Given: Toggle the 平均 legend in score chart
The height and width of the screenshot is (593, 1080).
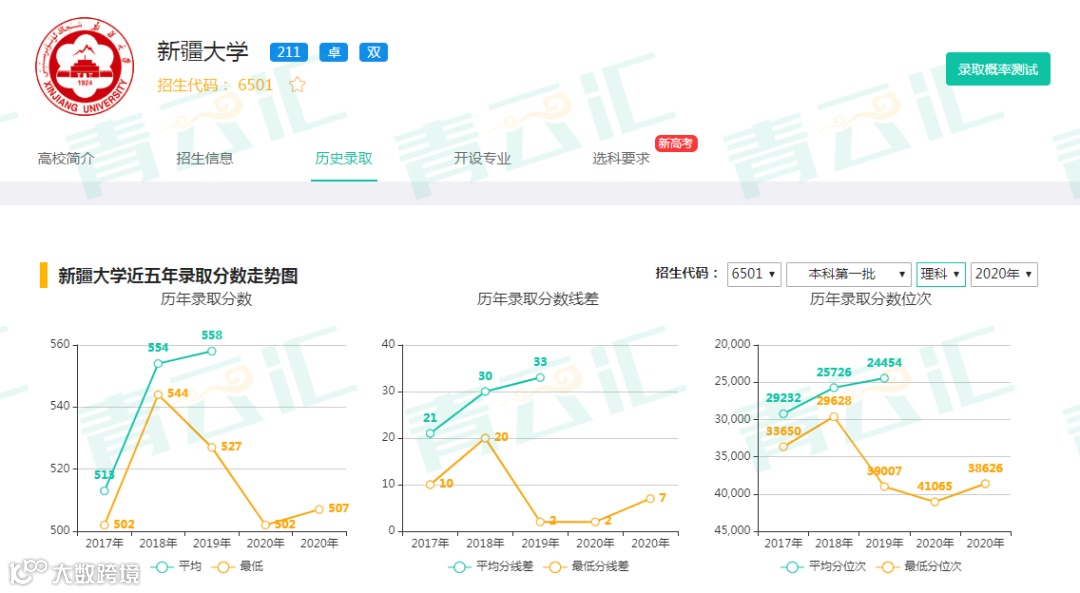Looking at the screenshot, I should click(177, 567).
